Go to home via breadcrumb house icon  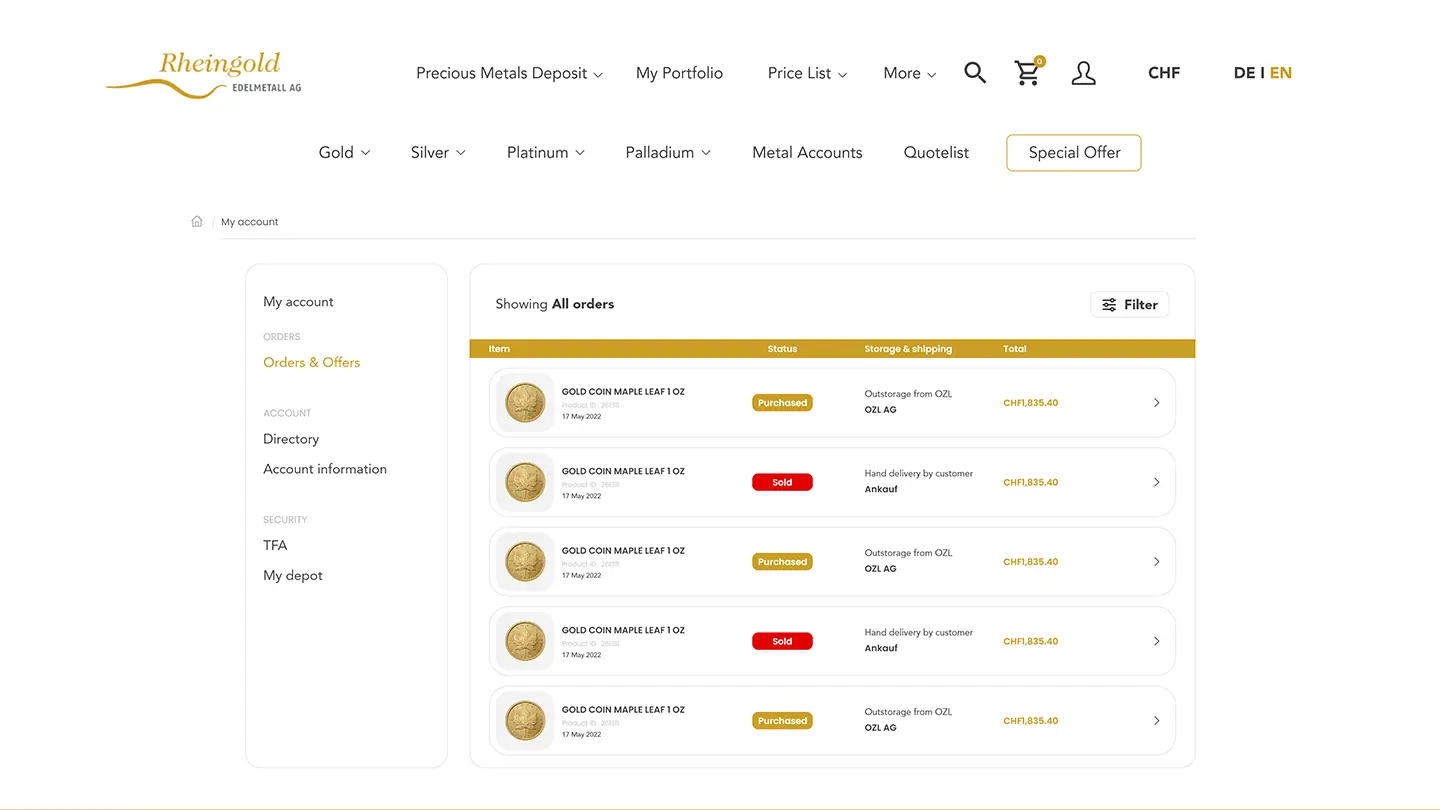(x=197, y=221)
